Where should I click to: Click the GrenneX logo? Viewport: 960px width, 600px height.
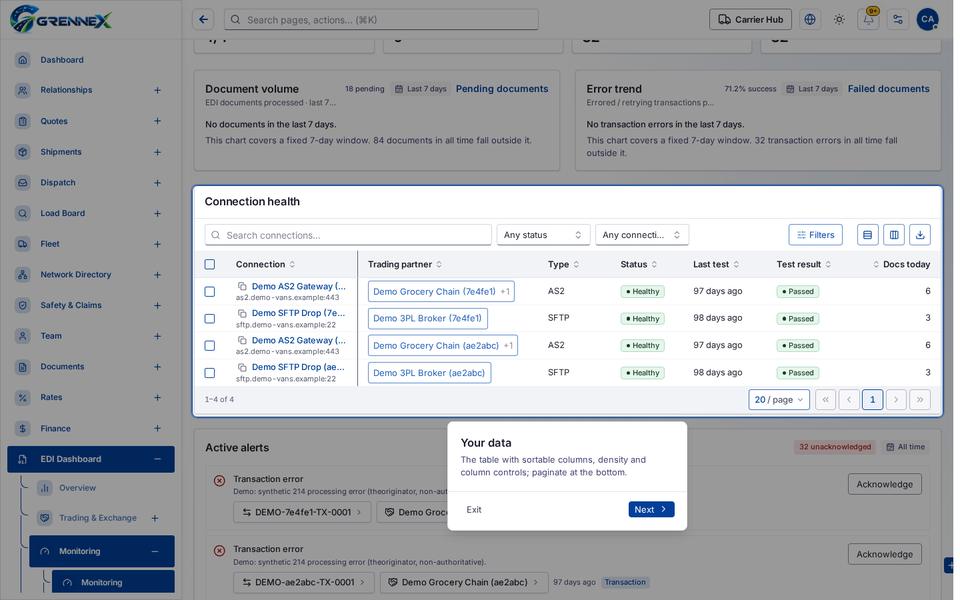coord(61,19)
